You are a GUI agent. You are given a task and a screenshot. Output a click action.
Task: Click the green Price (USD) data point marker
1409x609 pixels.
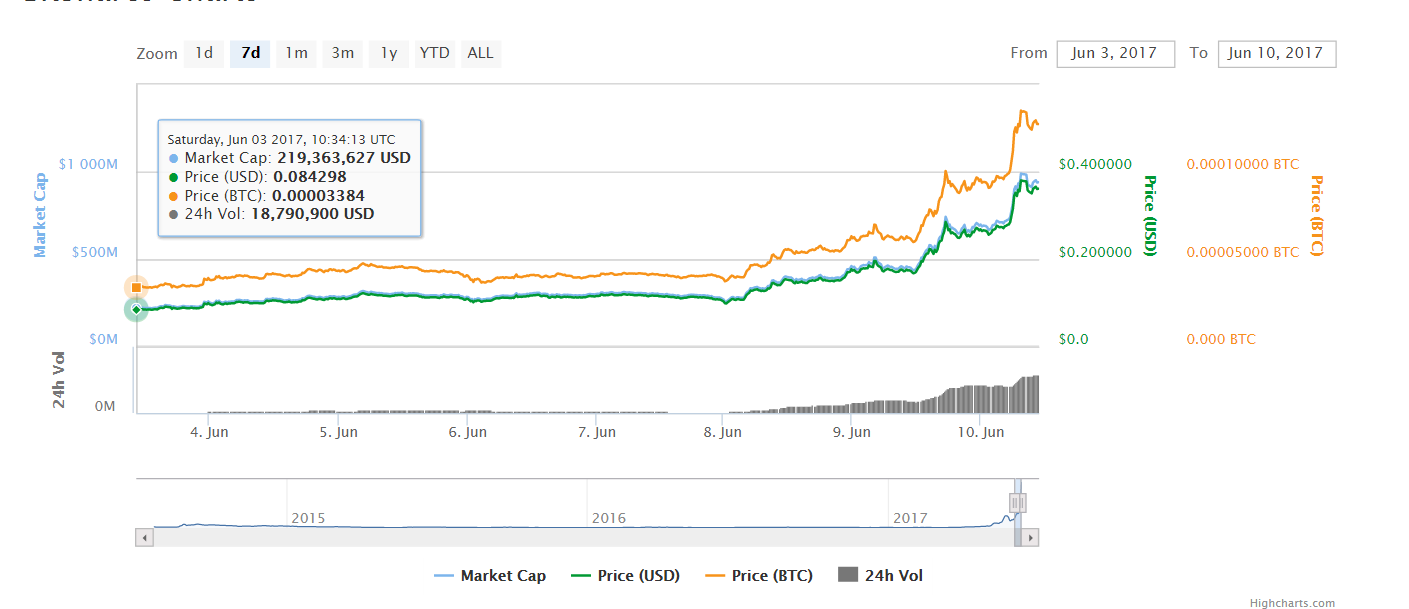[x=136, y=309]
